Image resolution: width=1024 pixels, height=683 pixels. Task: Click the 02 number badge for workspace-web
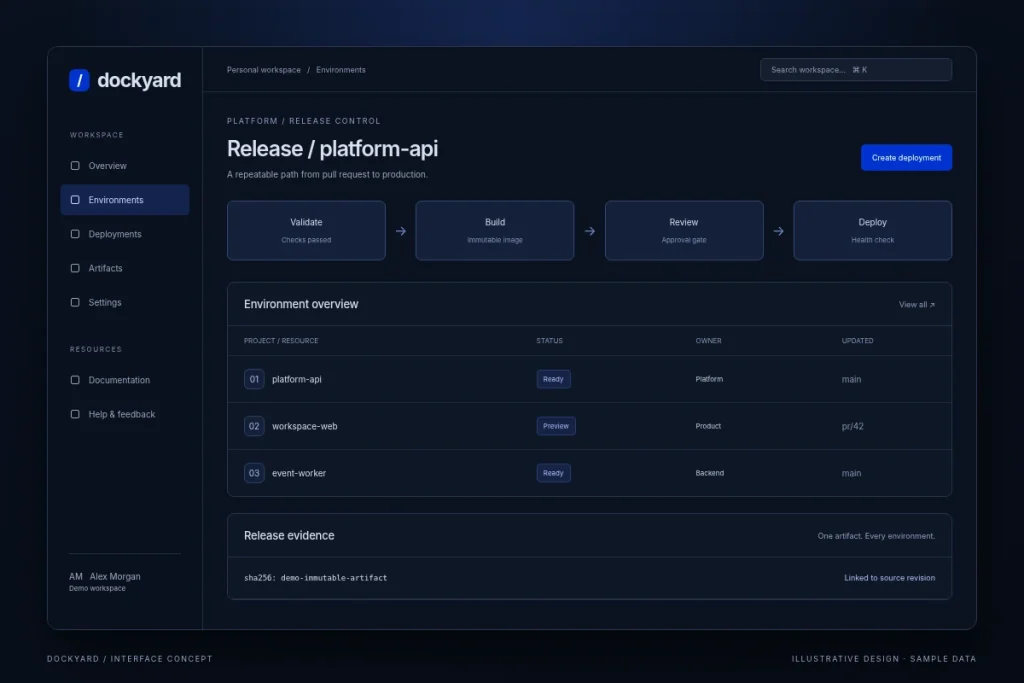(x=254, y=426)
